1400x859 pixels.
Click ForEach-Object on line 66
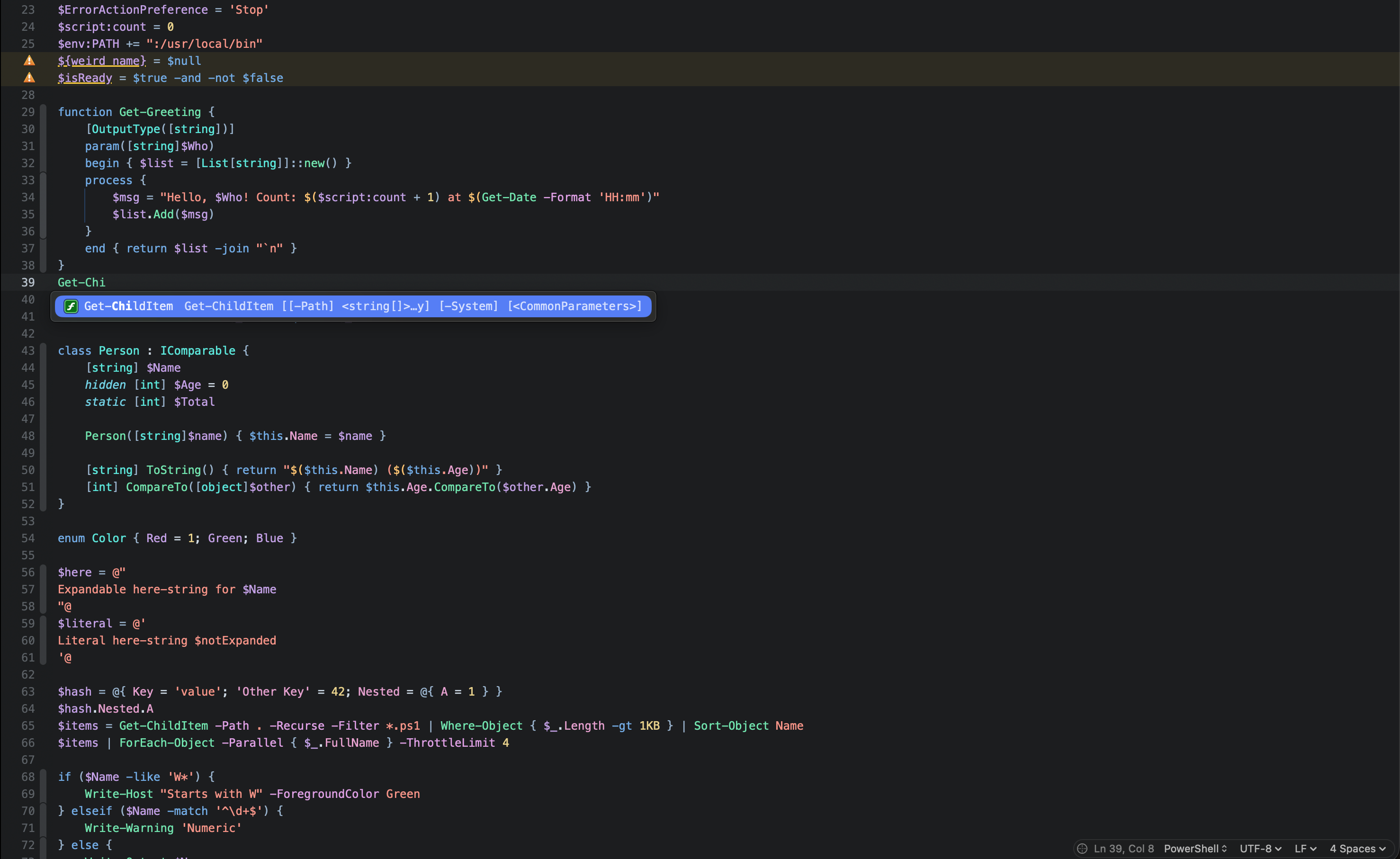tap(167, 743)
